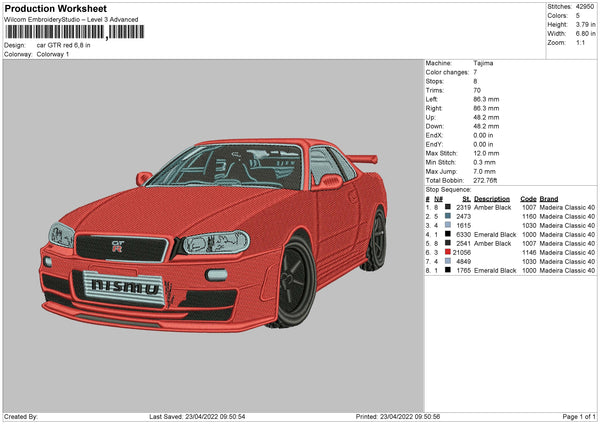The height and width of the screenshot is (424, 600).
Task: Click the Emerald Black swatch in stop 4
Action: pos(447,234)
